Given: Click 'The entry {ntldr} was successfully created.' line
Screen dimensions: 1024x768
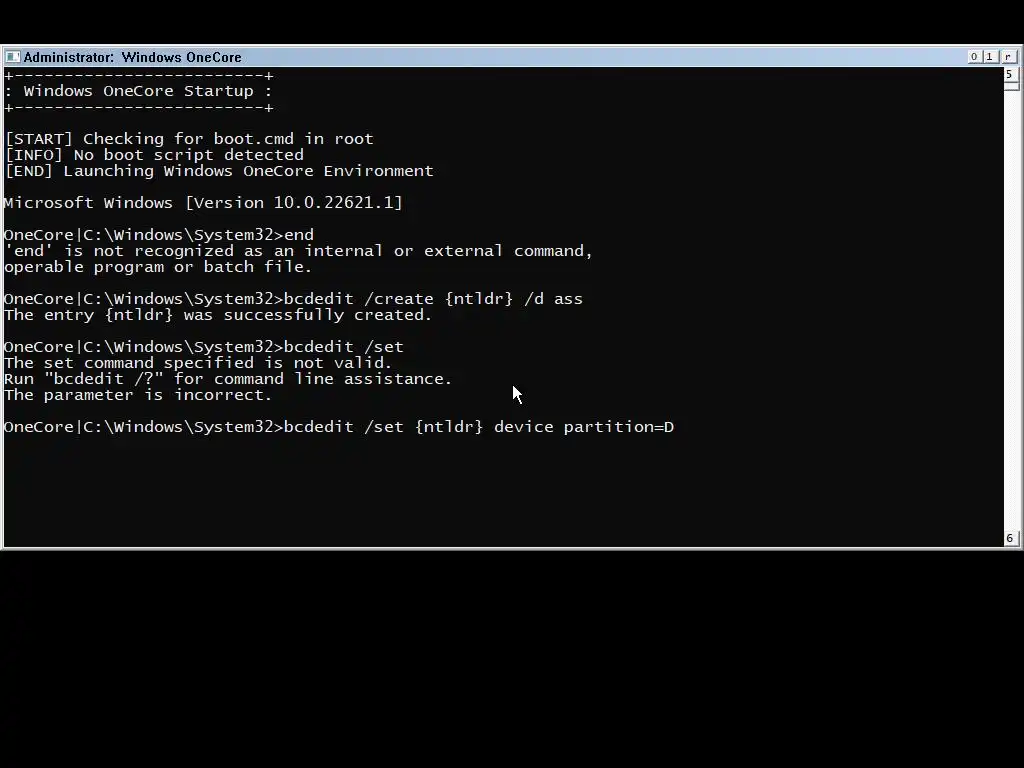Looking at the screenshot, I should click(218, 315).
